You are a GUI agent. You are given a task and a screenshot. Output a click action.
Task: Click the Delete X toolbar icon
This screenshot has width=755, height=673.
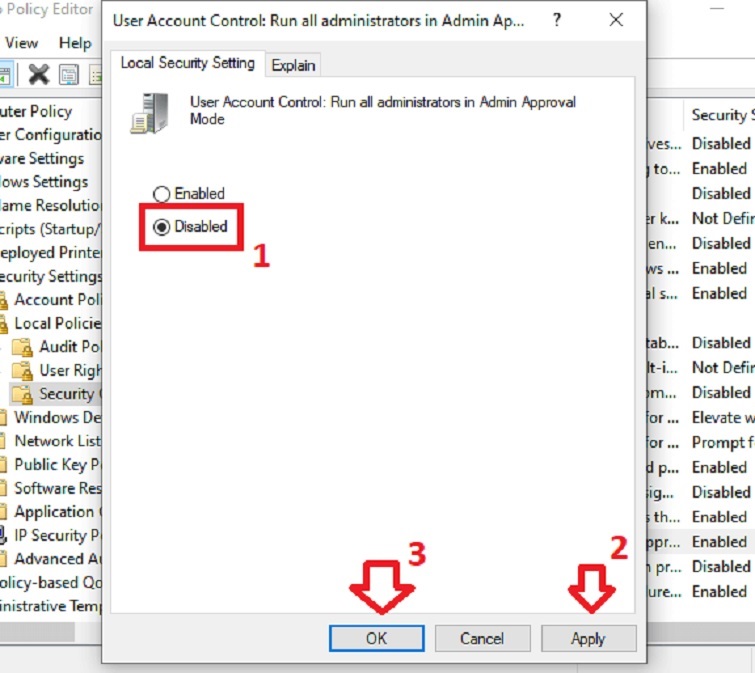pos(39,75)
